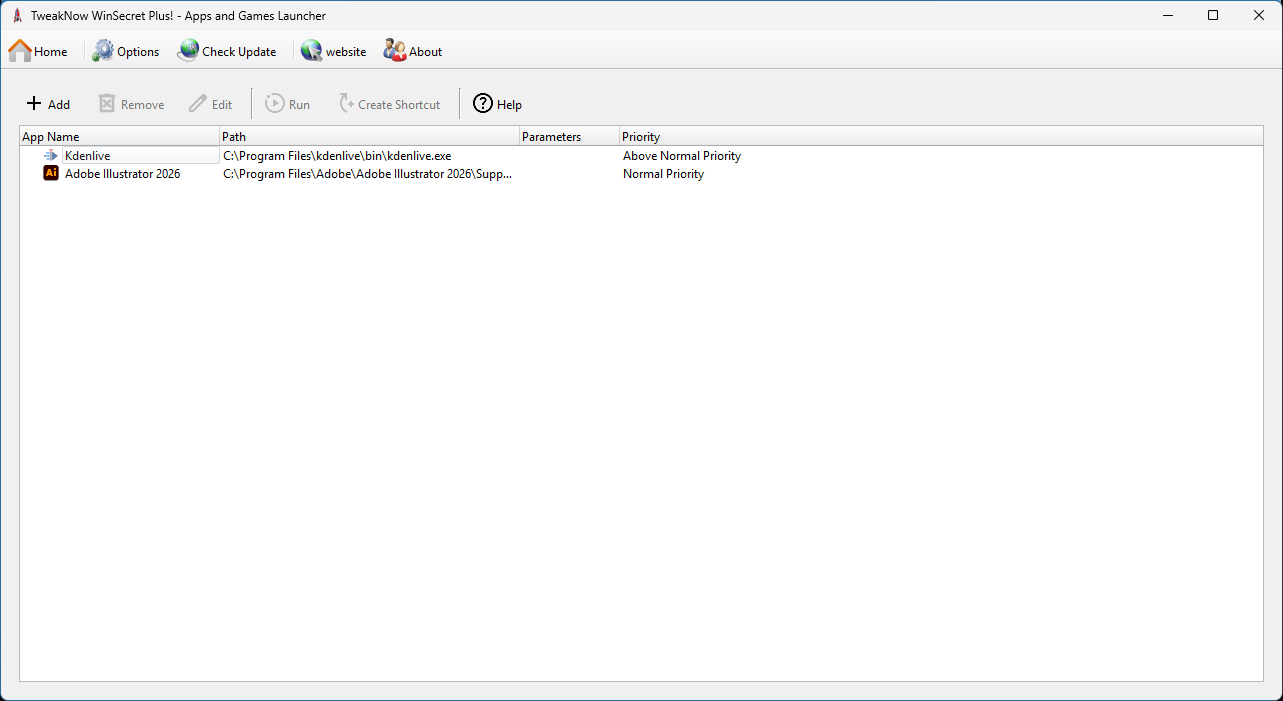
Task: Select the Adobe Illustrator 2026 entry name
Action: 122,174
